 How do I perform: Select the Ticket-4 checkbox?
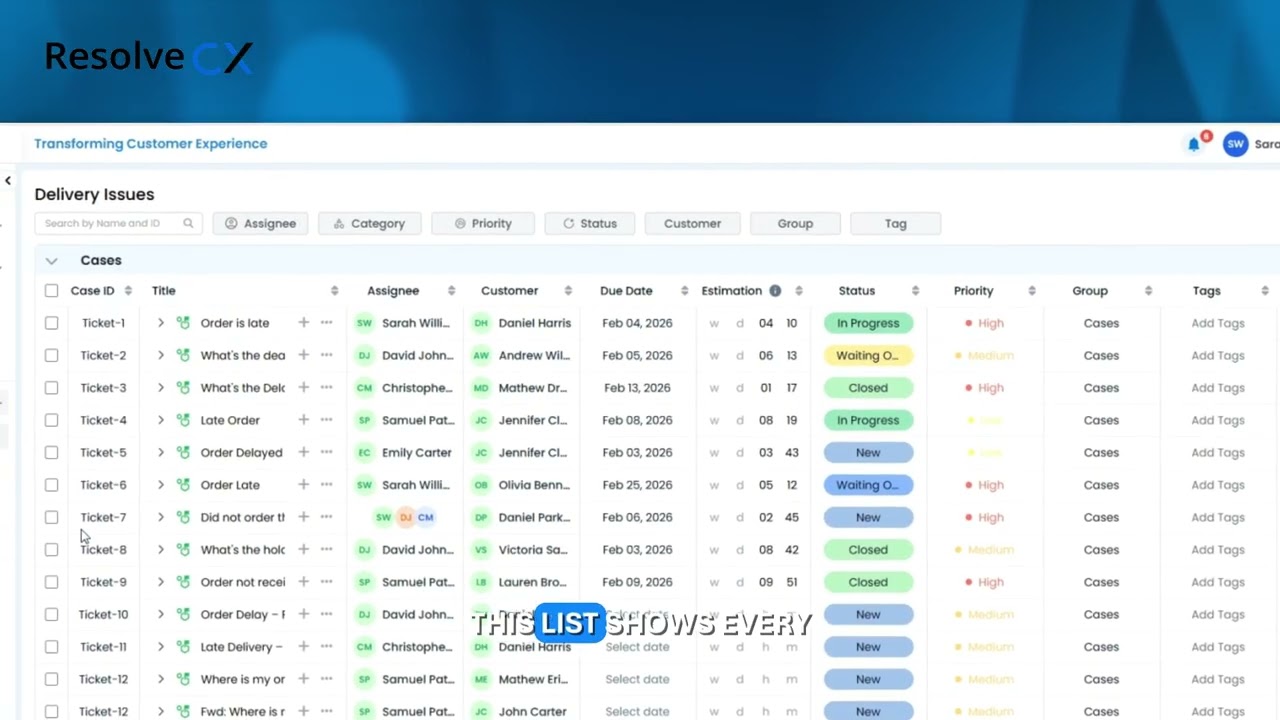(x=51, y=420)
